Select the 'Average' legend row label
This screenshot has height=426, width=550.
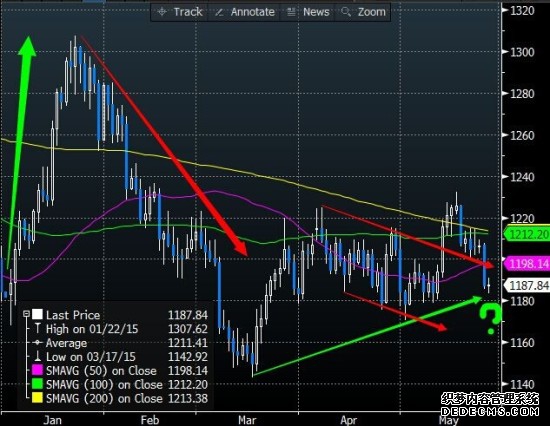66,343
